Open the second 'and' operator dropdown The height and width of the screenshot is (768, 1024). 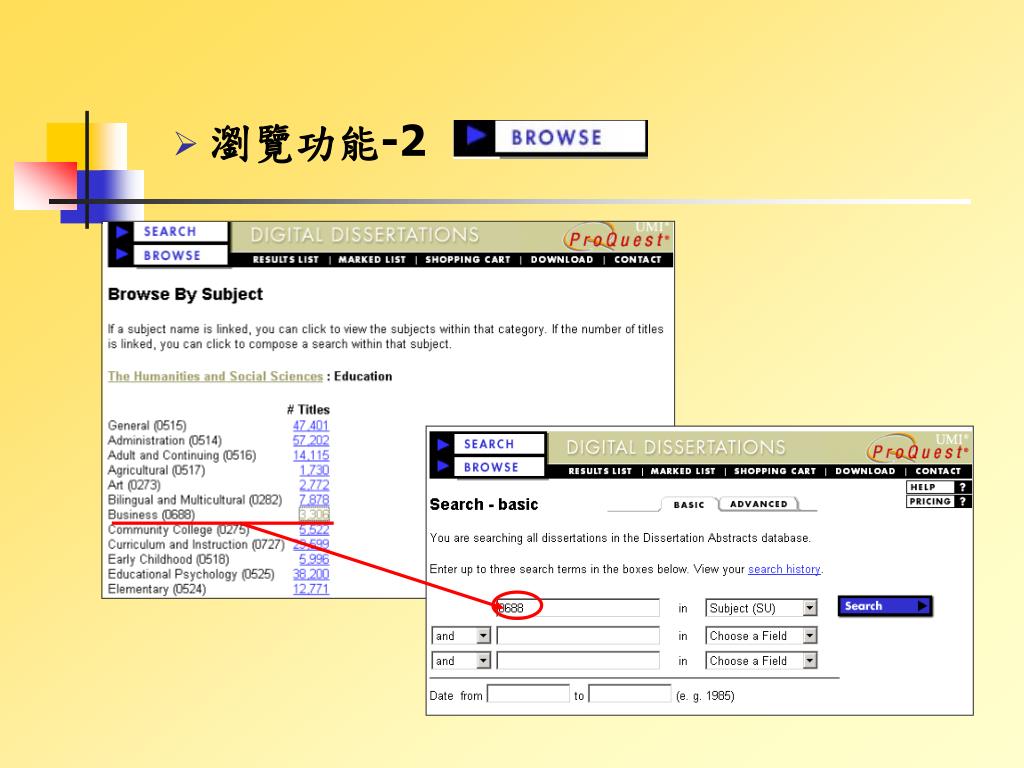point(461,661)
